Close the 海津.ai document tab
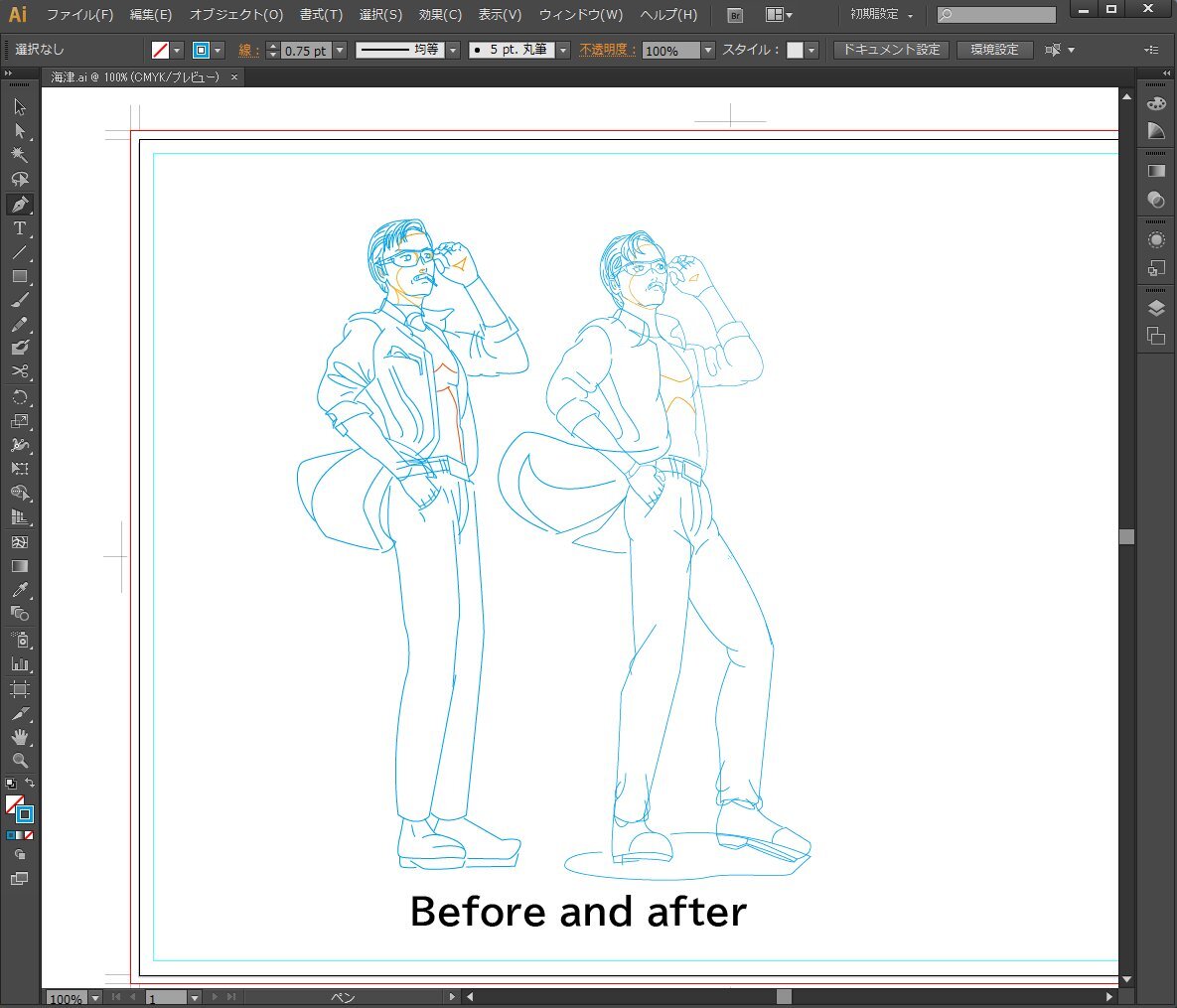The height and width of the screenshot is (1008, 1177). (234, 77)
